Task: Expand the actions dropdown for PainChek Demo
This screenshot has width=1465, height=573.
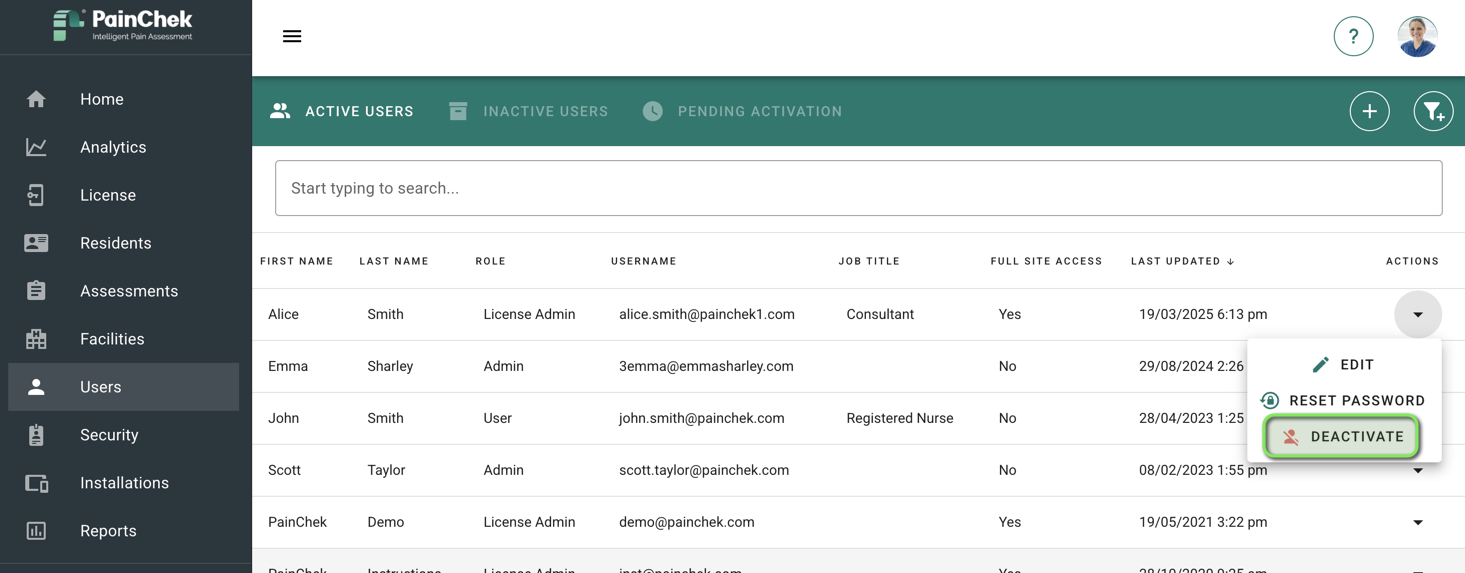Action: 1418,522
